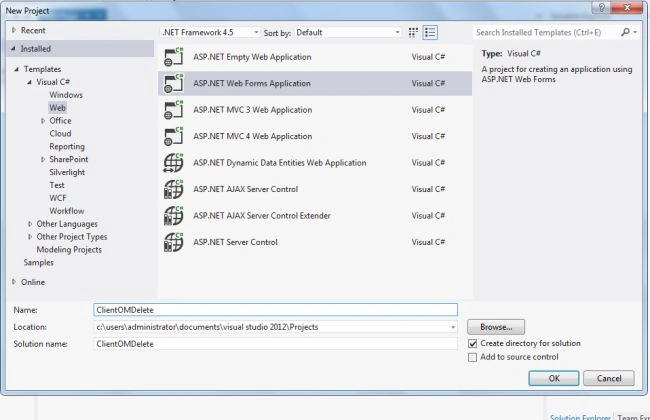This screenshot has width=650, height=420.
Task: Expand the Office tree node
Action: [43, 121]
